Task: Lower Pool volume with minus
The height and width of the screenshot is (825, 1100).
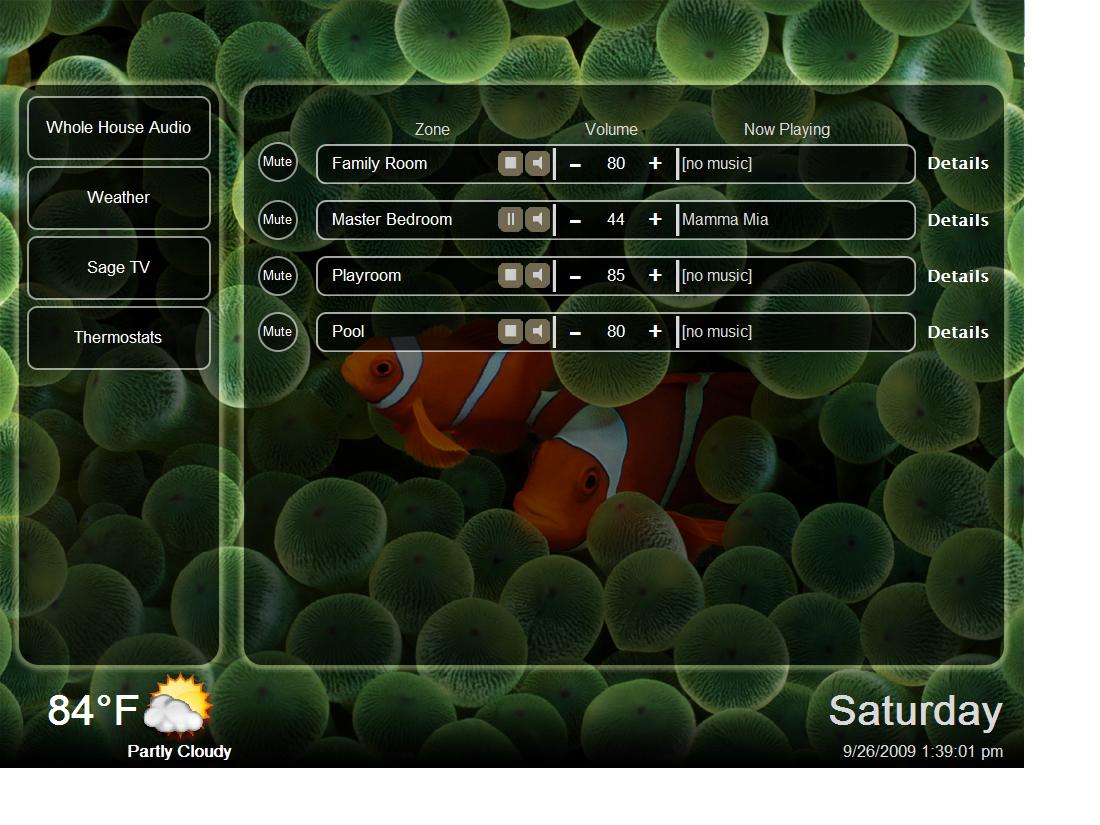Action: pyautogui.click(x=575, y=333)
